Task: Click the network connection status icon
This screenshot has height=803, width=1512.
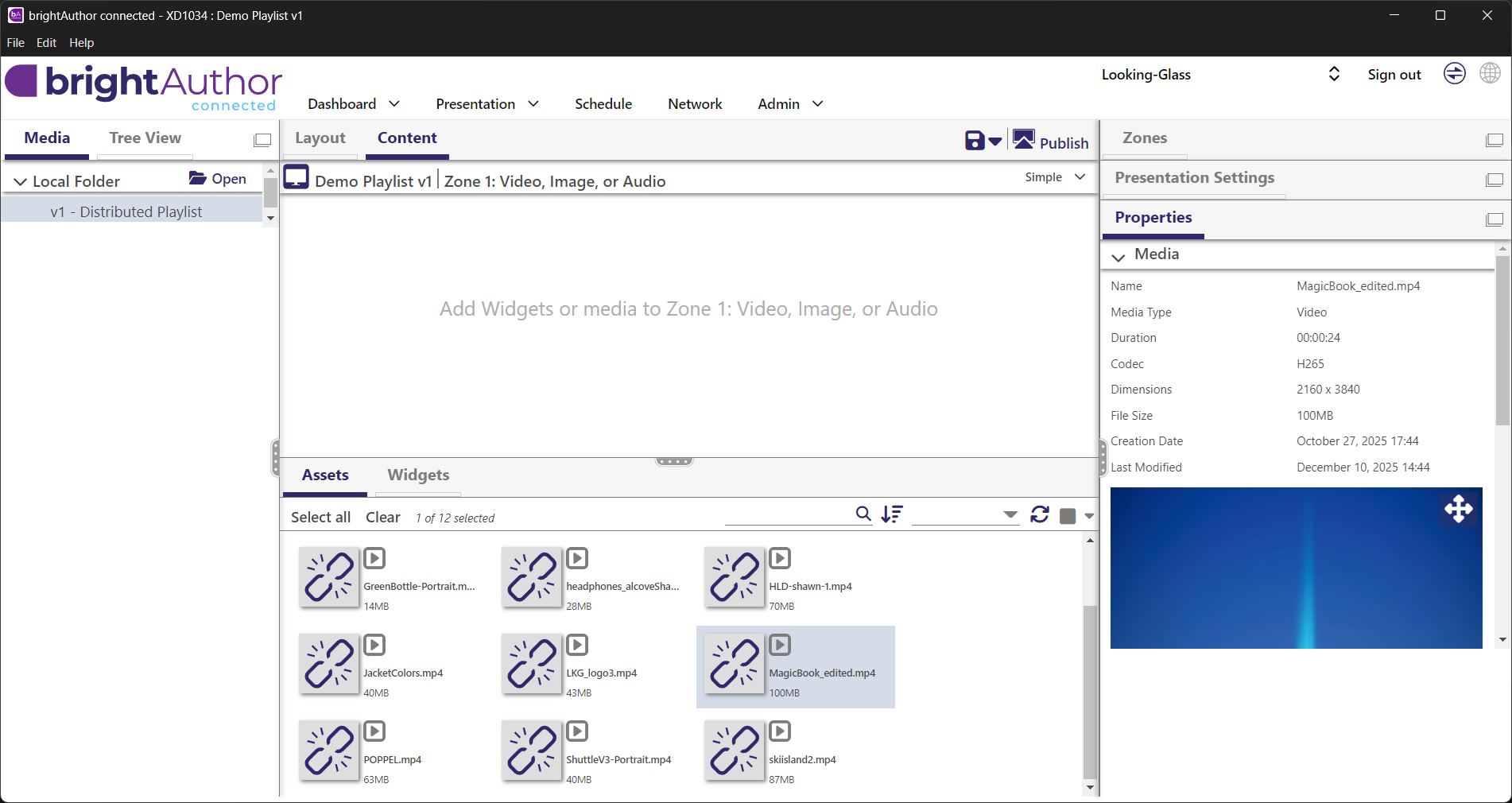Action: click(1454, 74)
